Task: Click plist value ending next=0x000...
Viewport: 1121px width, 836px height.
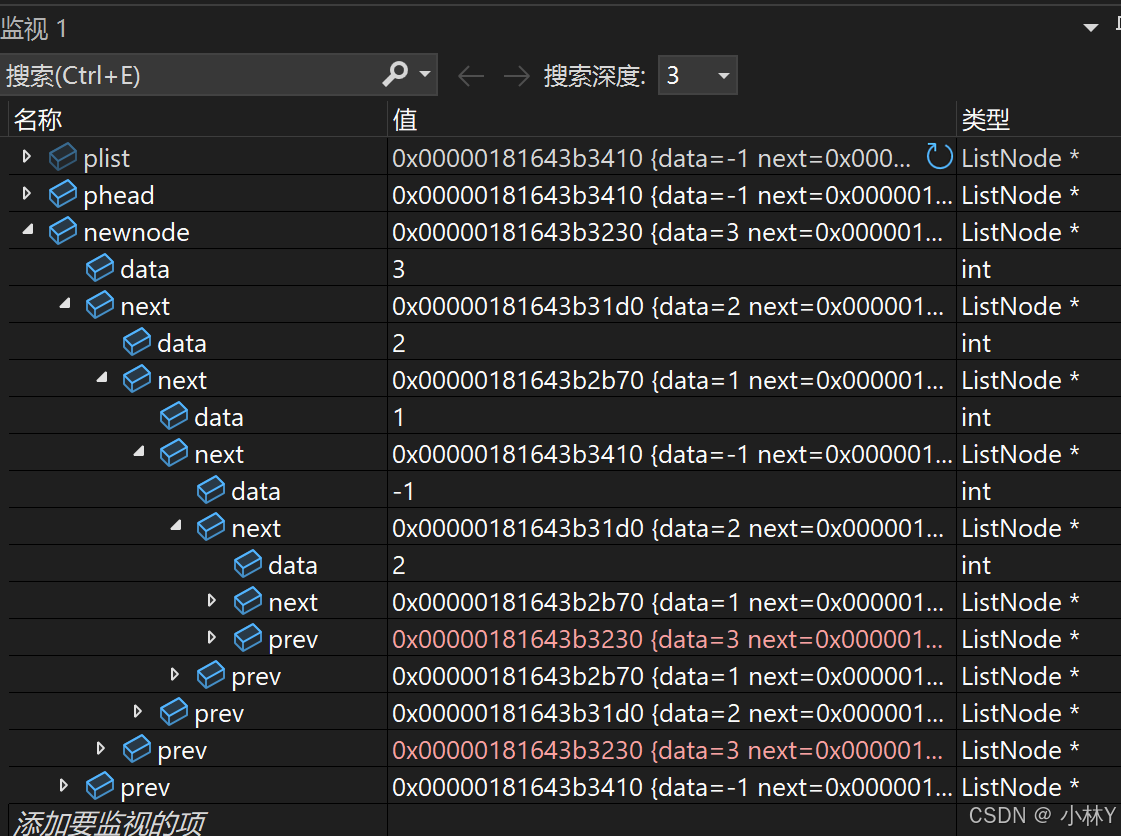Action: 651,158
